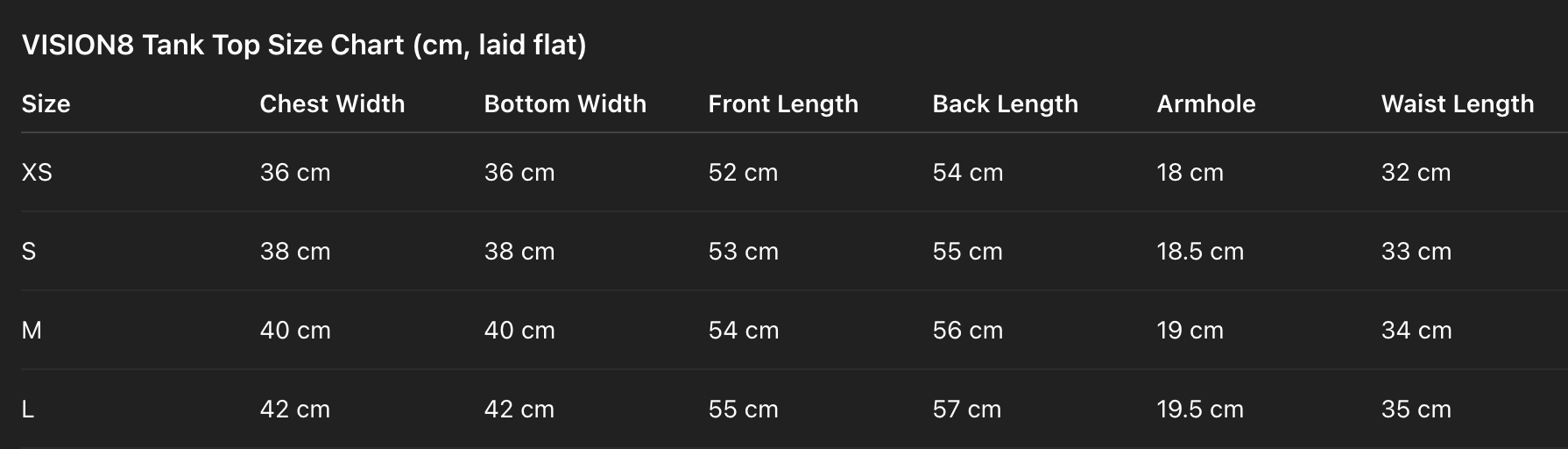The image size is (1568, 449).
Task: Select the Front Length column header
Action: (783, 103)
